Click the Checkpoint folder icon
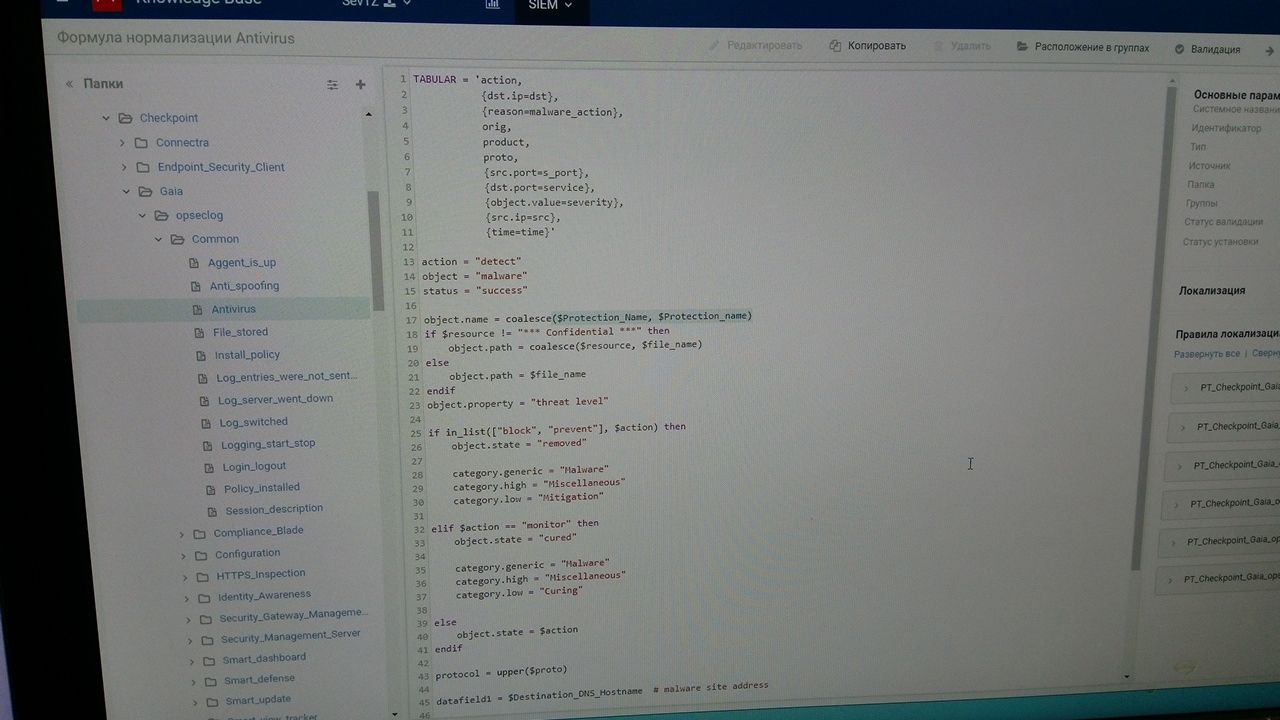The height and width of the screenshot is (720, 1280). click(125, 118)
